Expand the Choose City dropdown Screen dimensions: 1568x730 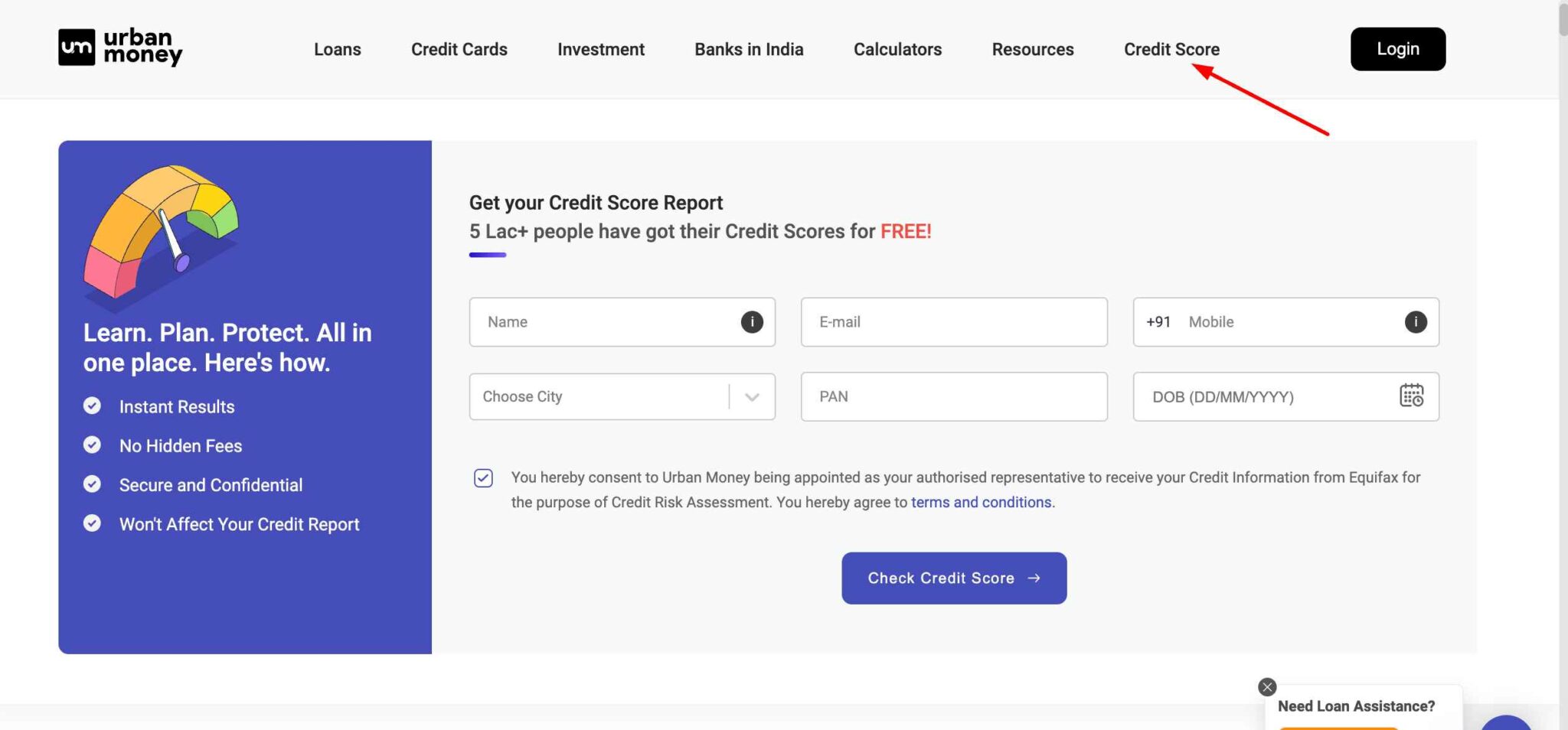(x=752, y=396)
